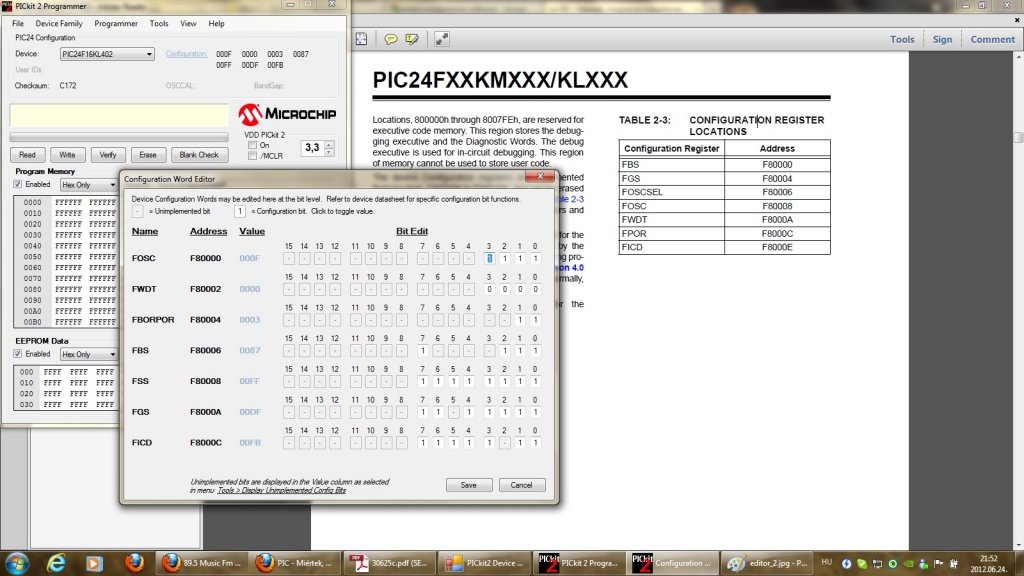Viewport: 1024px width, 576px height.
Task: Open the EEPROM Data Hex Only dropdown
Action: coord(88,354)
